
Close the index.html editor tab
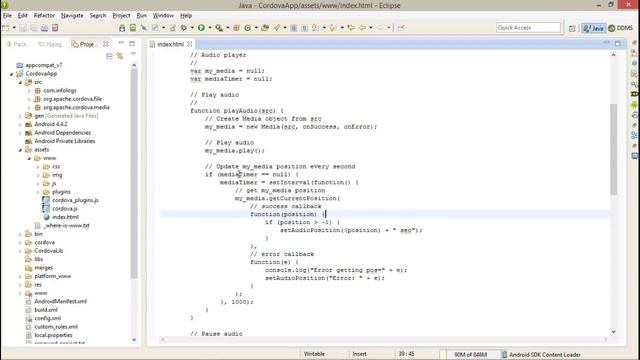click(x=190, y=44)
